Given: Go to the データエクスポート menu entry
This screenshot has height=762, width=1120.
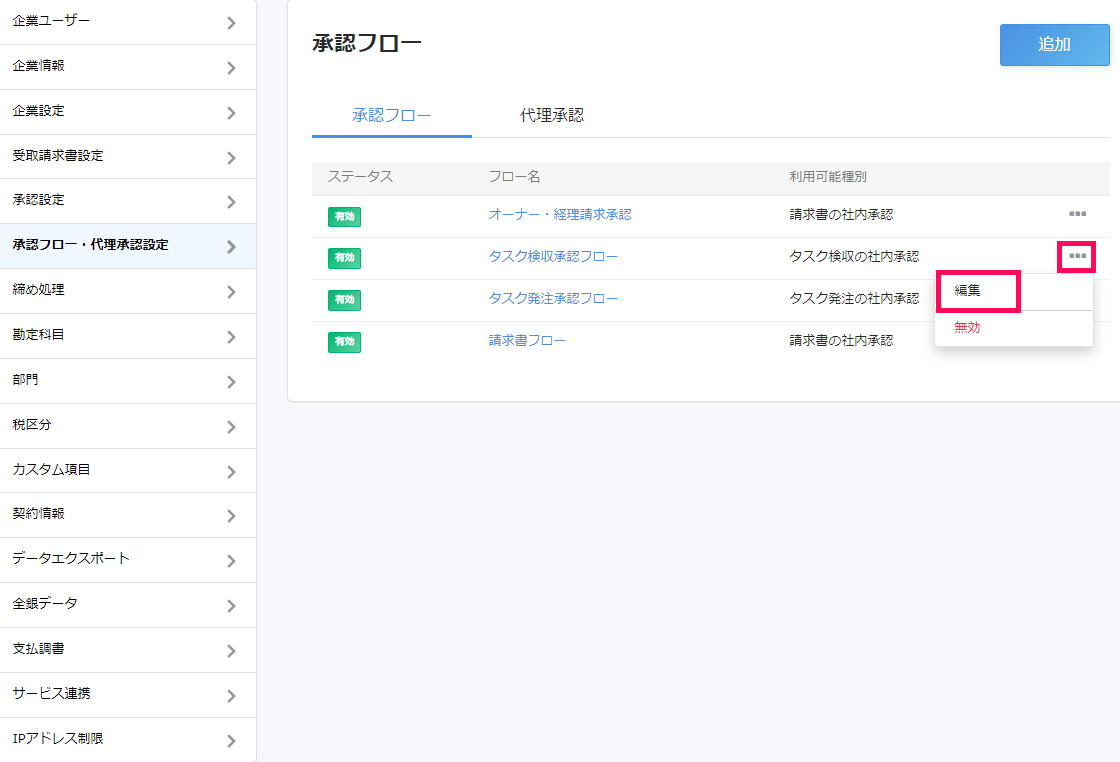Looking at the screenshot, I should click(128, 560).
